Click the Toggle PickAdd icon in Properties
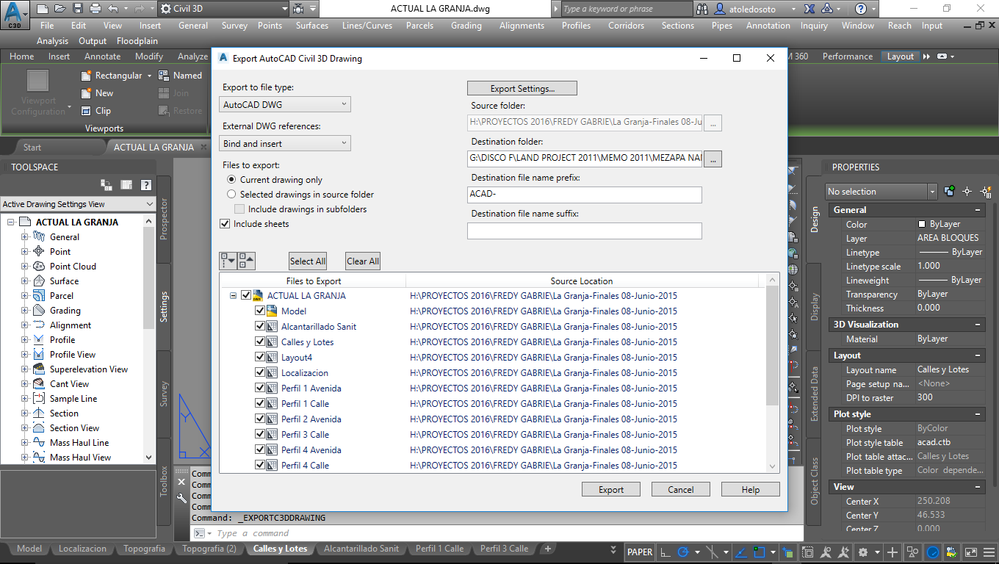 pyautogui.click(x=950, y=191)
